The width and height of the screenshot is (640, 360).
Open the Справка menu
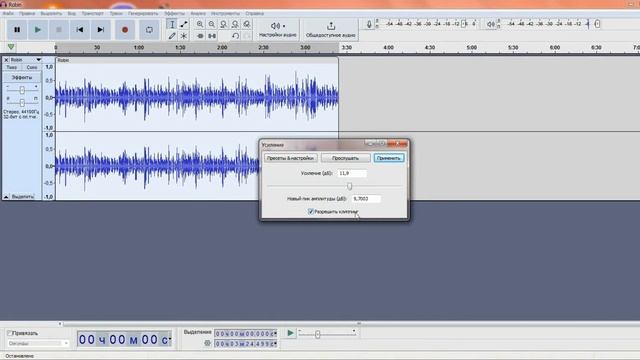[x=254, y=13]
